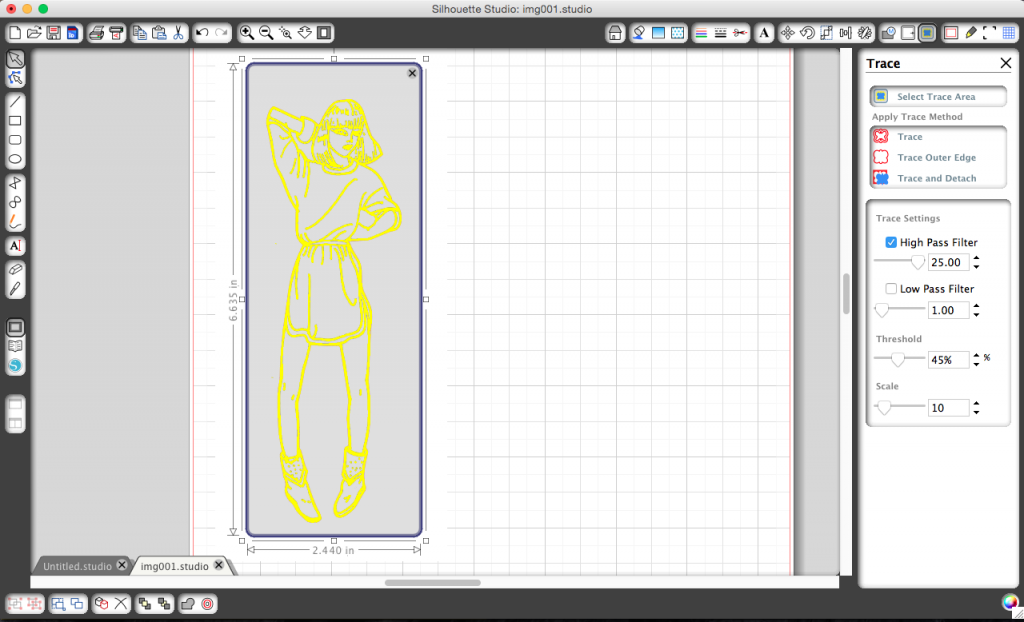Close the Trace panel

click(1006, 63)
